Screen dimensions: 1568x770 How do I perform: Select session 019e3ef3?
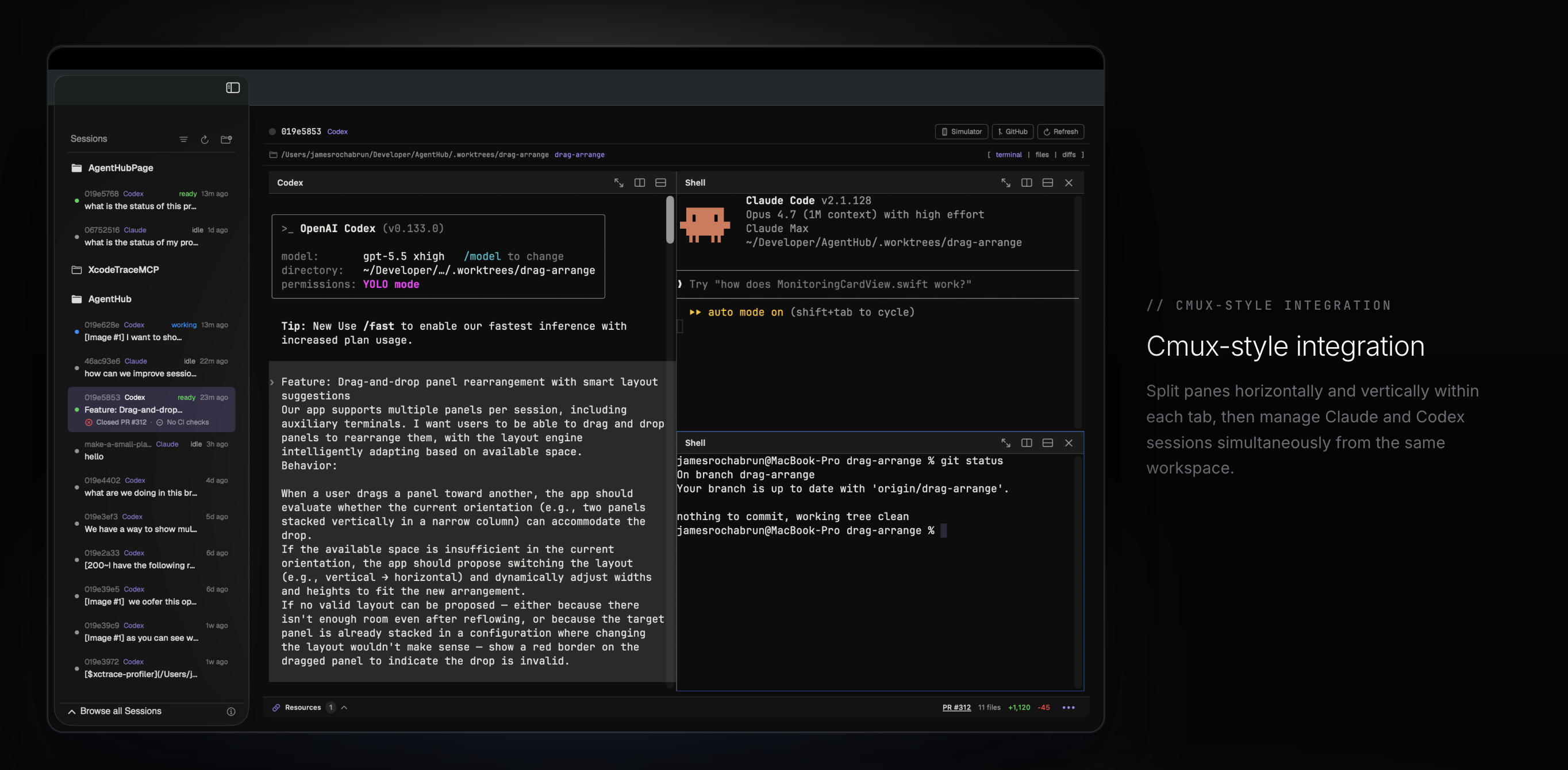tap(152, 523)
